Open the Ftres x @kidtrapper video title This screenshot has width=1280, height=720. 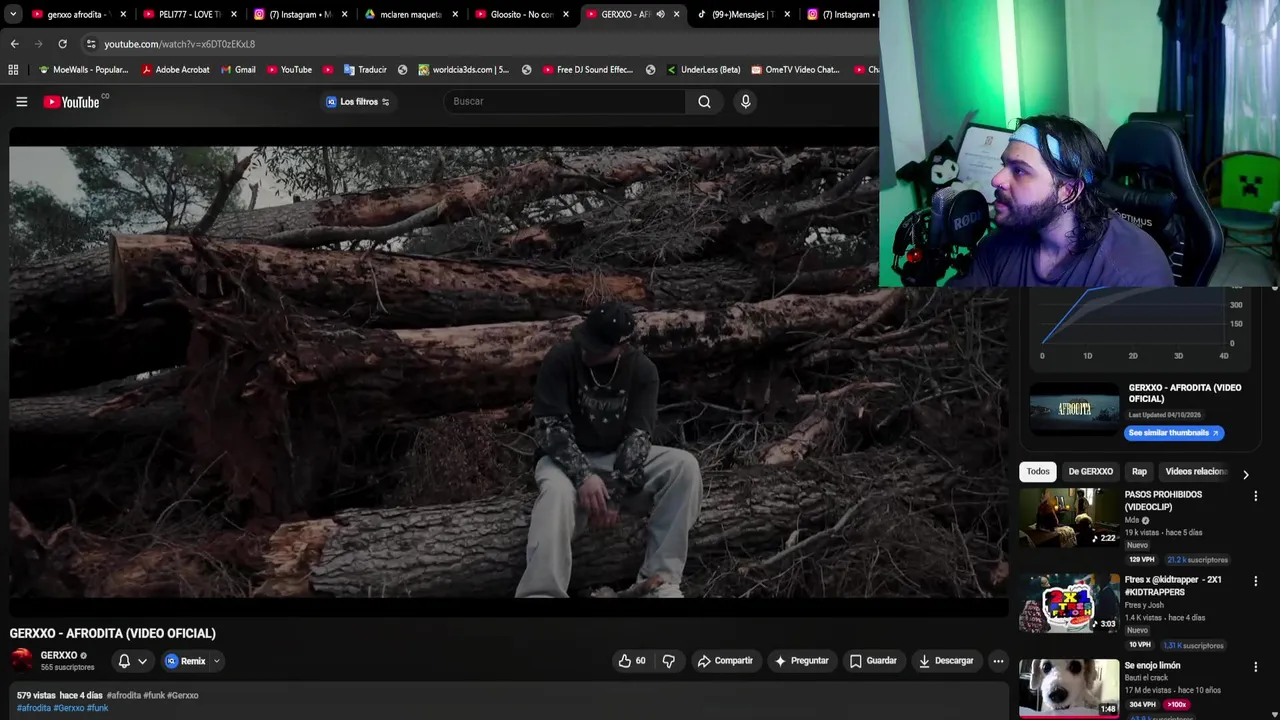point(1174,586)
